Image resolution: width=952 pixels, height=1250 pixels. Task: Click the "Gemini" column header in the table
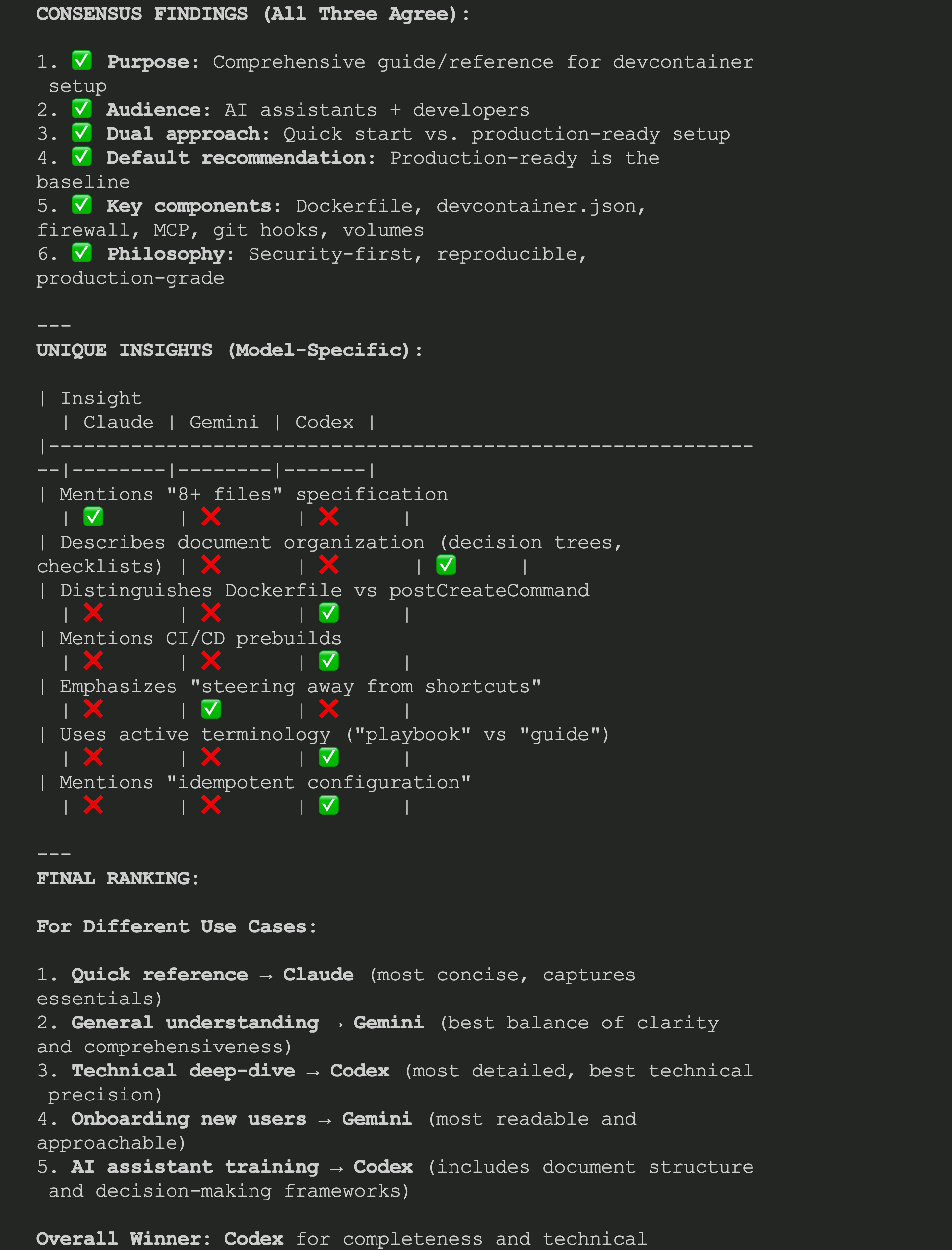224,422
